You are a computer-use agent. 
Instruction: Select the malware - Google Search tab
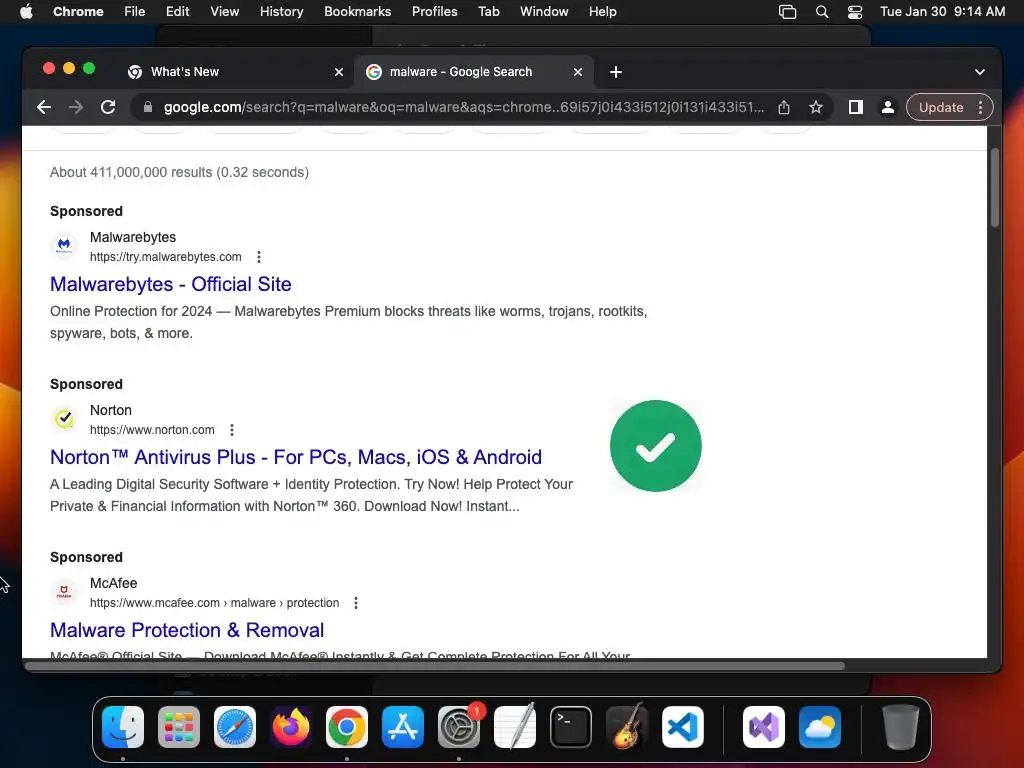[x=475, y=72]
